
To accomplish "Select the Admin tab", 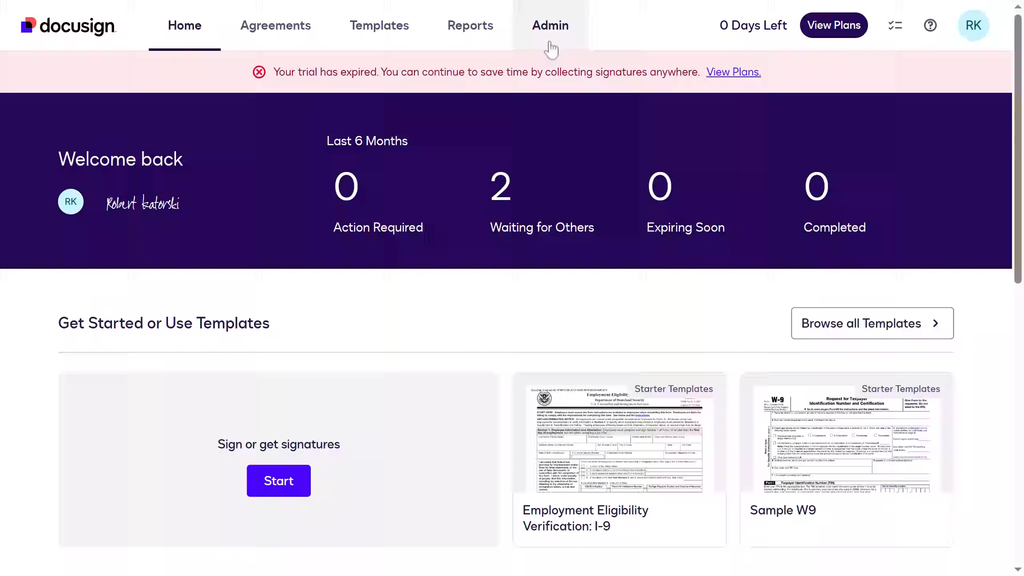I will tap(550, 26).
